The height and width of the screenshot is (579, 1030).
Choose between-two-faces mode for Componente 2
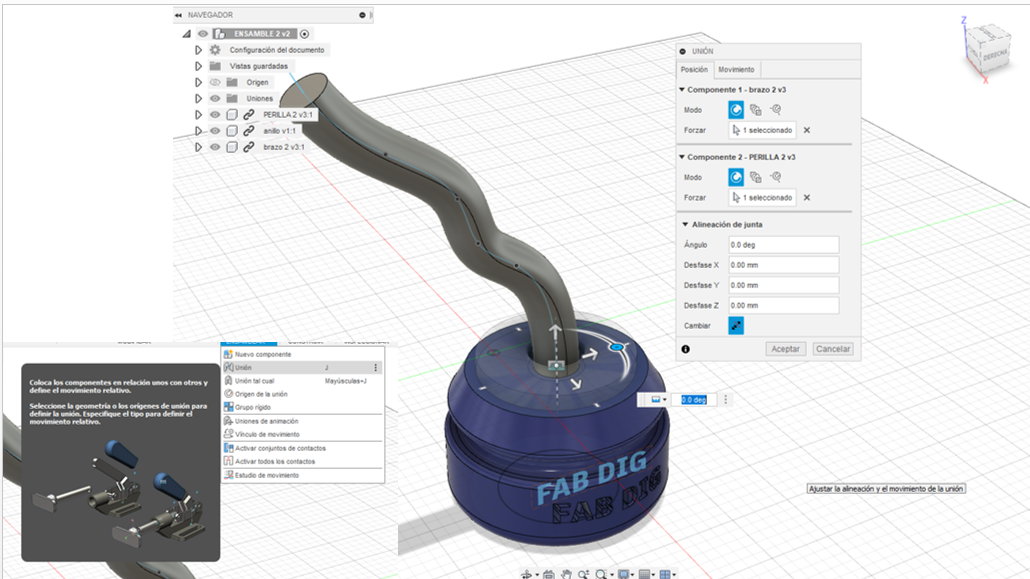click(755, 177)
